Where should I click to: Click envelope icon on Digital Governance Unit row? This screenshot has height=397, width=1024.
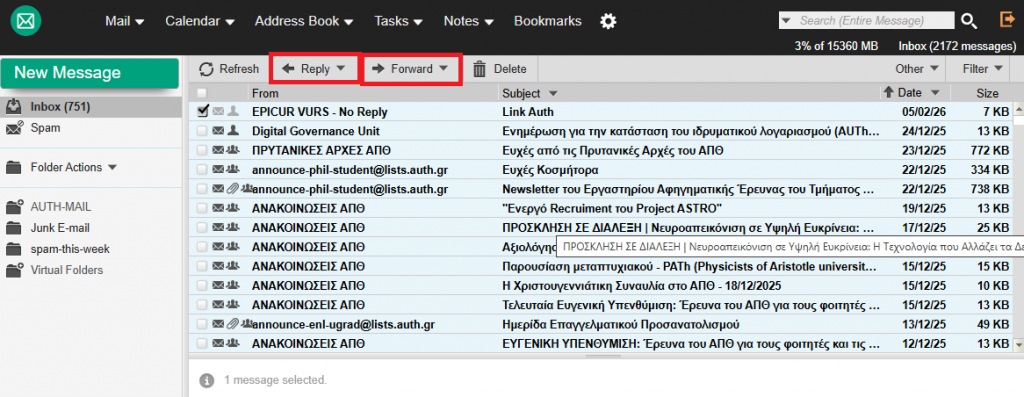(218, 131)
